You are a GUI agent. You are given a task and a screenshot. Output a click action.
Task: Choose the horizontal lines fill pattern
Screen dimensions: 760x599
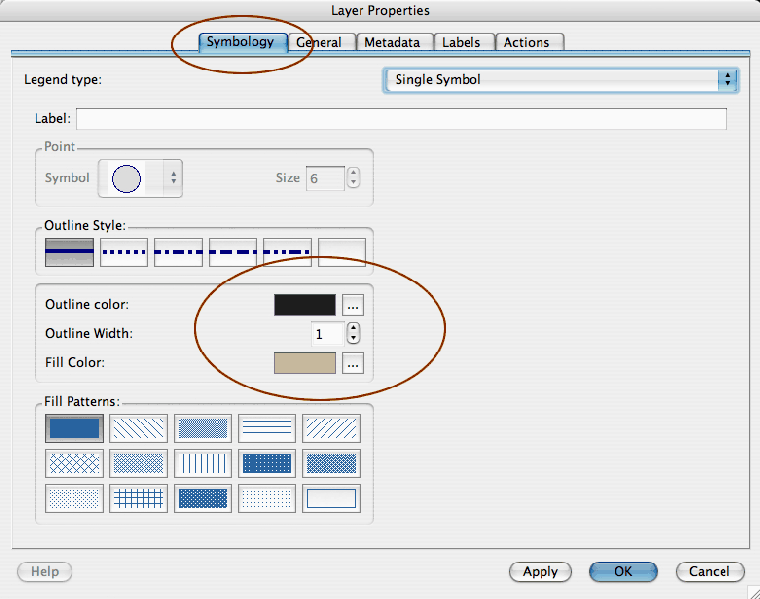[267, 428]
